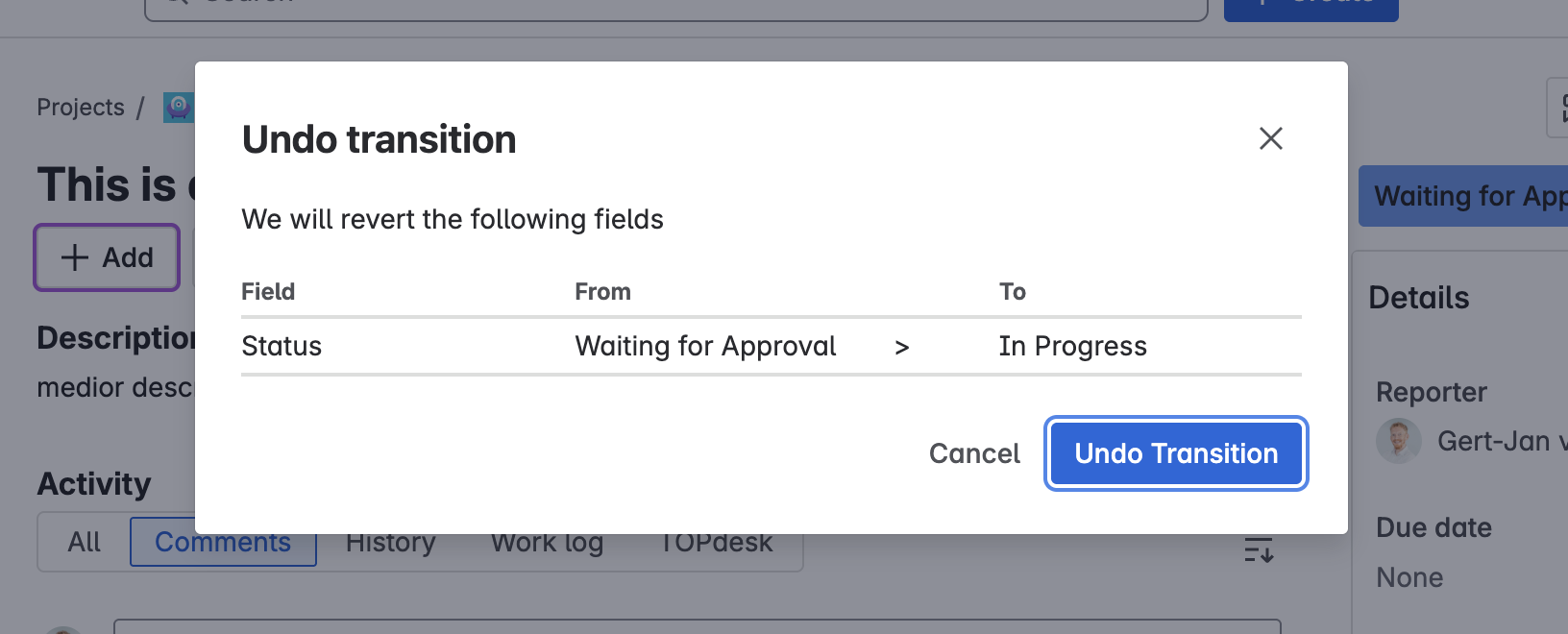The image size is (1568, 634).
Task: Switch to the Comments tab
Action: 223,544
